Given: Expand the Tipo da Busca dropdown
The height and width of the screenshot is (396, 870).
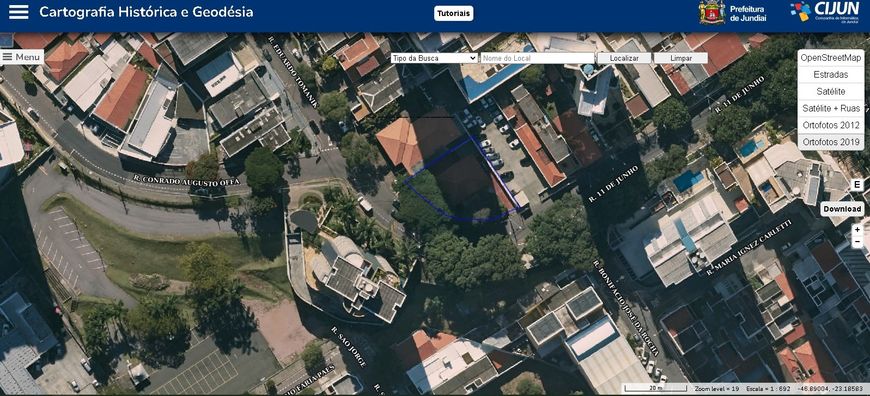Looking at the screenshot, I should point(434,58).
